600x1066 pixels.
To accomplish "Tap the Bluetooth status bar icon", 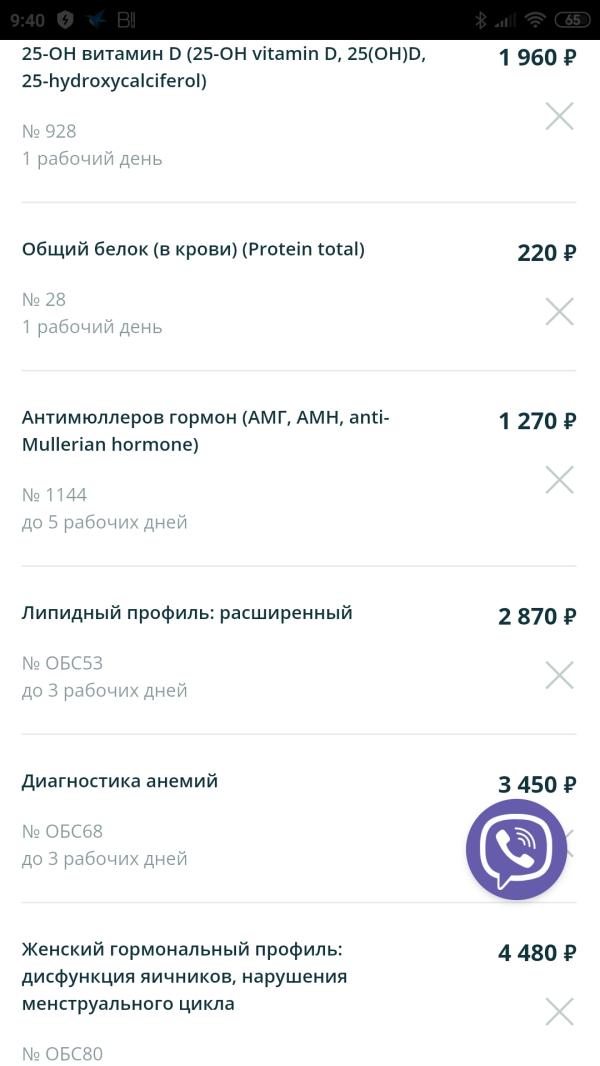I will (480, 20).
